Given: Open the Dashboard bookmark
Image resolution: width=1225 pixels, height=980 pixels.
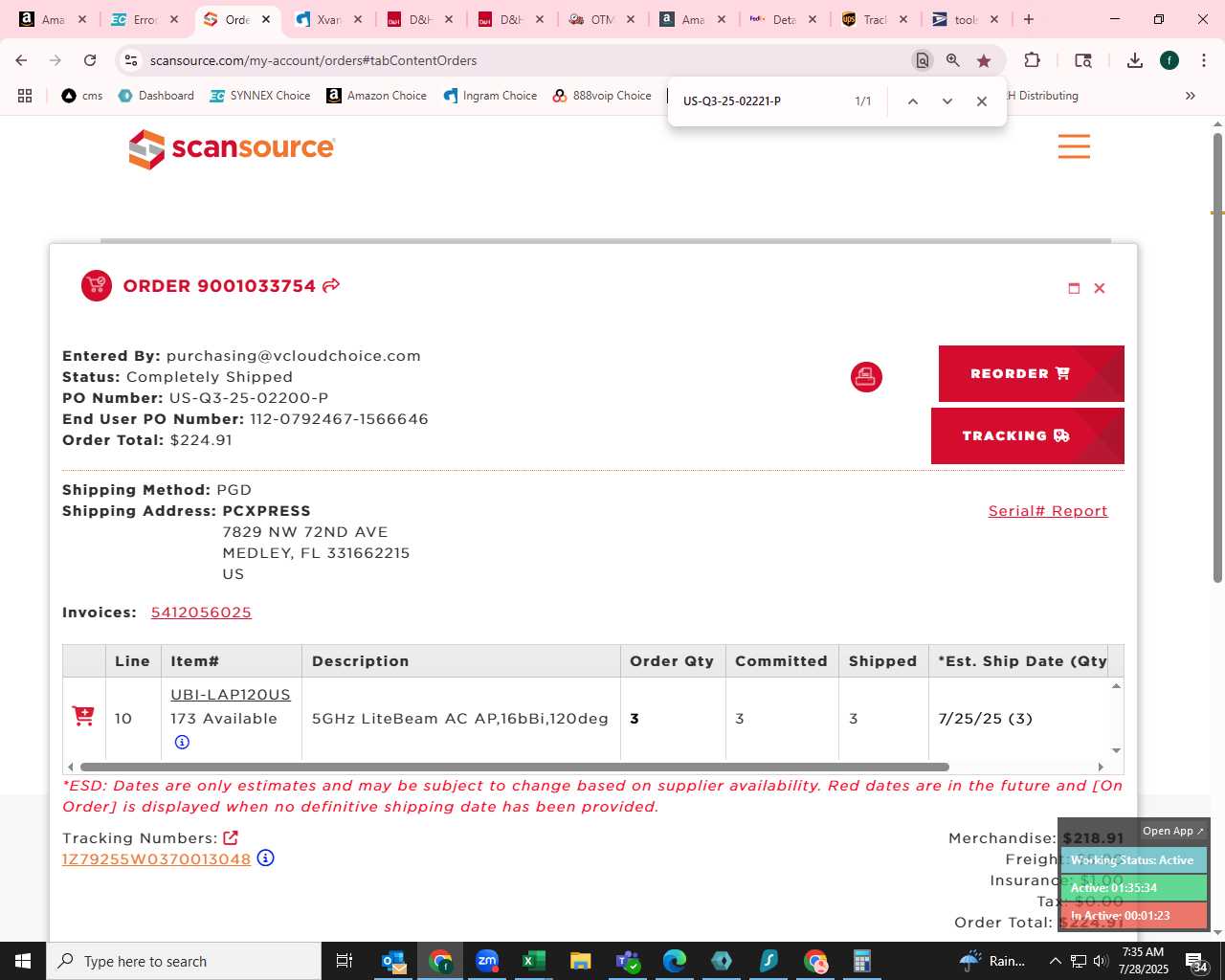Looking at the screenshot, I should [156, 96].
